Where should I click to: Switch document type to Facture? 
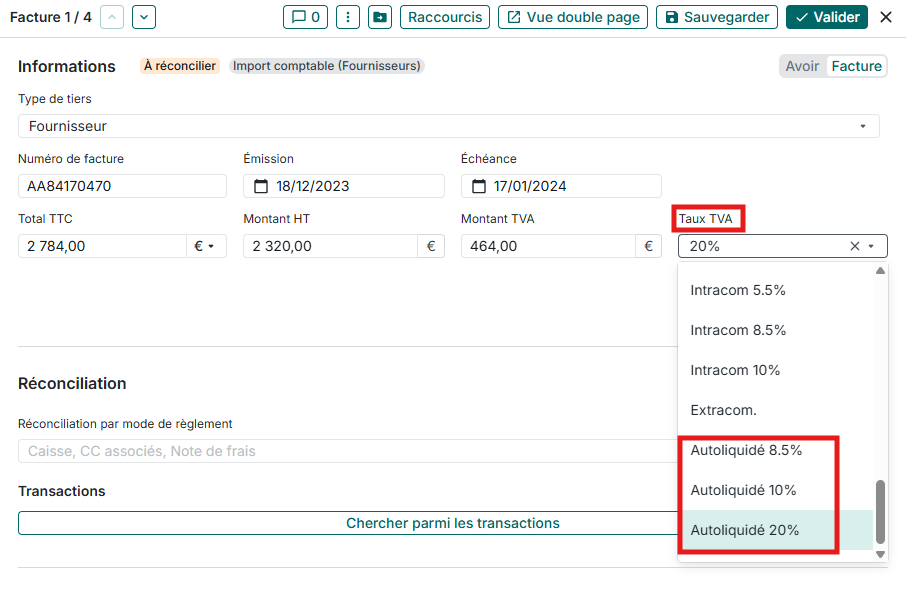point(857,66)
